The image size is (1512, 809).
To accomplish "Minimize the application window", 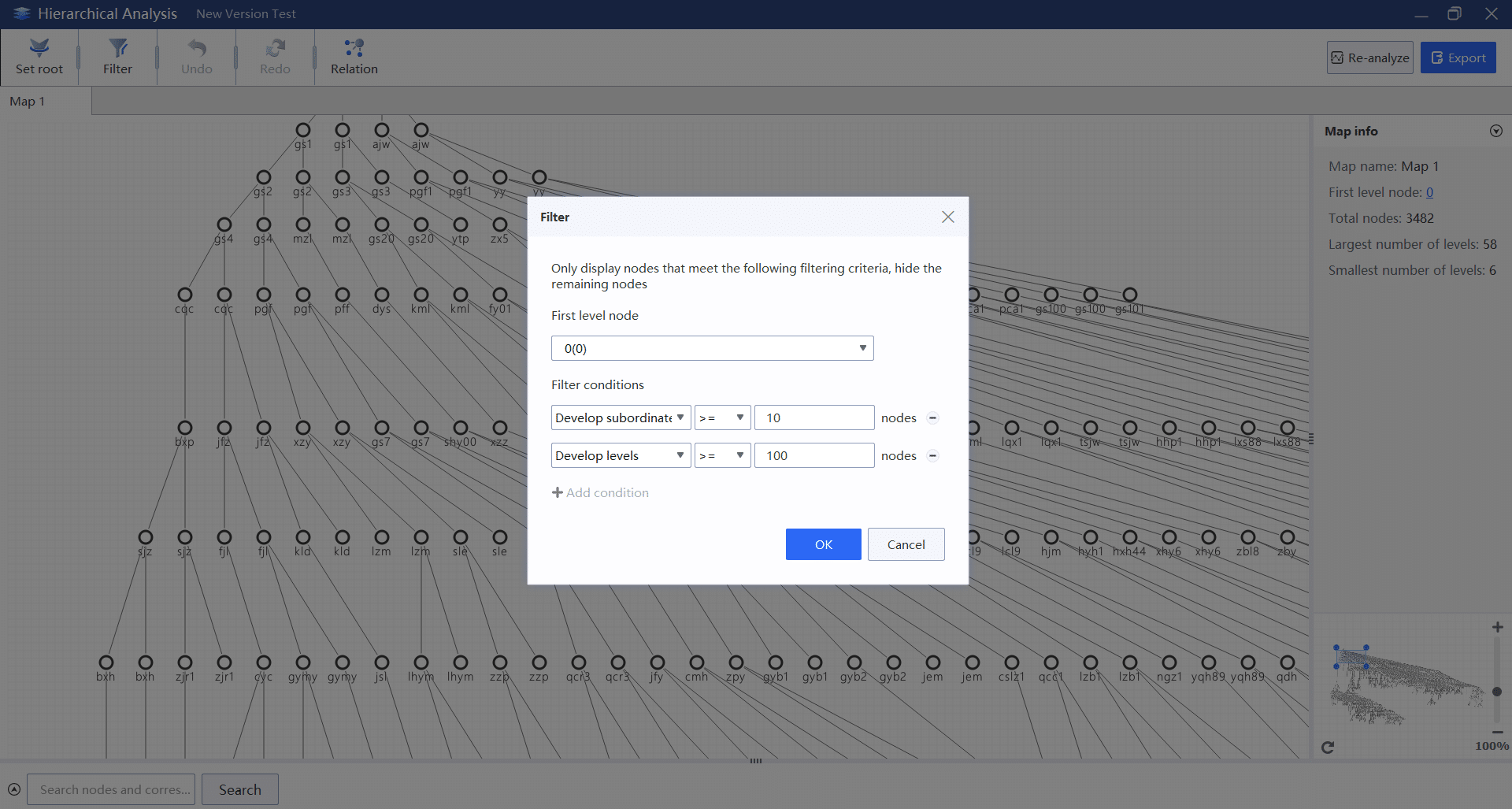I will (x=1421, y=14).
